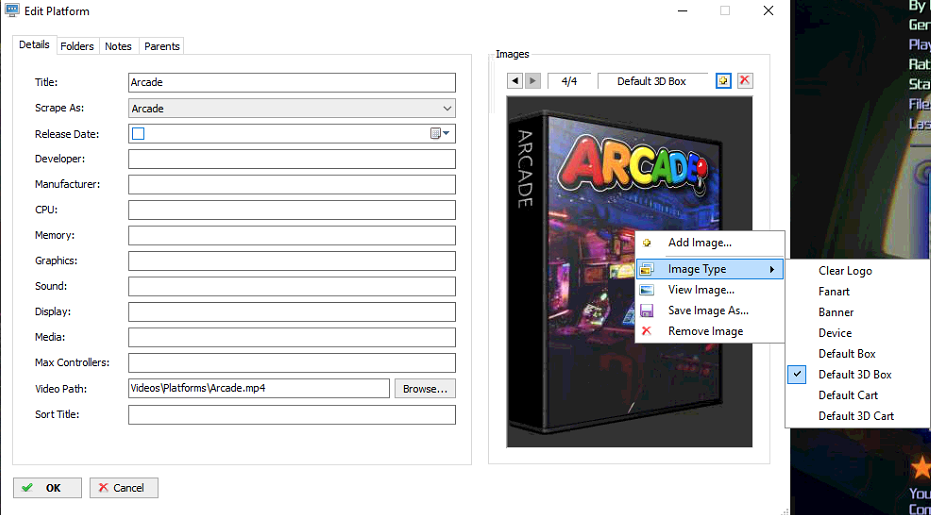
Task: Click the Max Controllers input field
Action: coord(292,363)
